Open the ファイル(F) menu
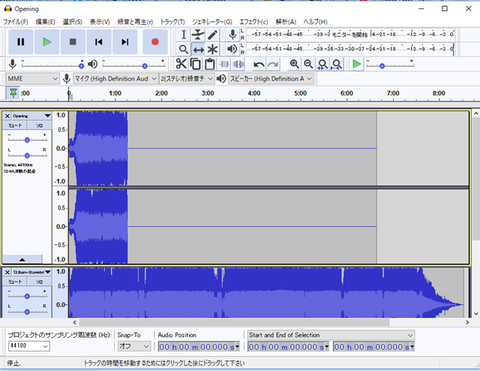This screenshot has width=480, height=371. pyautogui.click(x=15, y=22)
